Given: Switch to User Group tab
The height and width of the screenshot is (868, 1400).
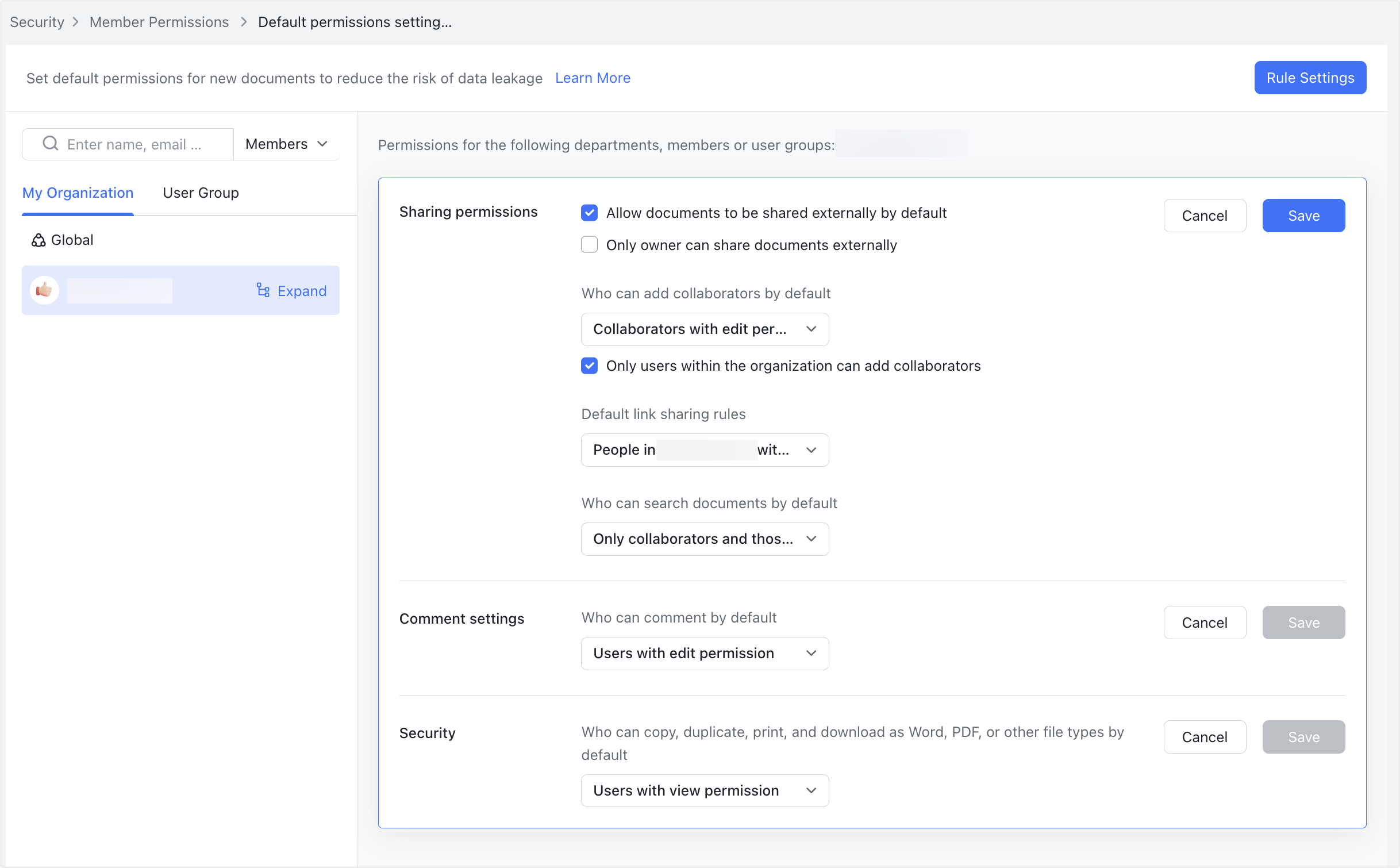Looking at the screenshot, I should (201, 193).
